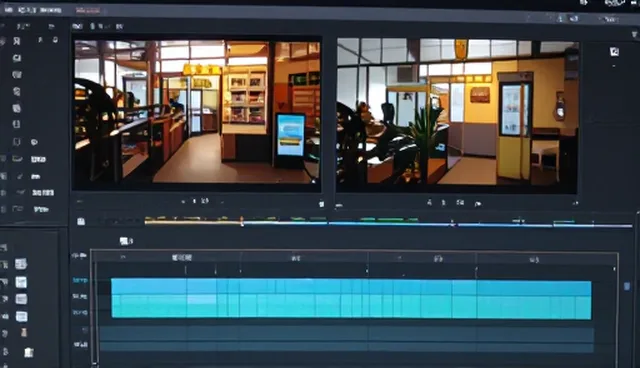
Task: Click the first white thumbnail icon in the lower left panel
Action: click(x=21, y=264)
